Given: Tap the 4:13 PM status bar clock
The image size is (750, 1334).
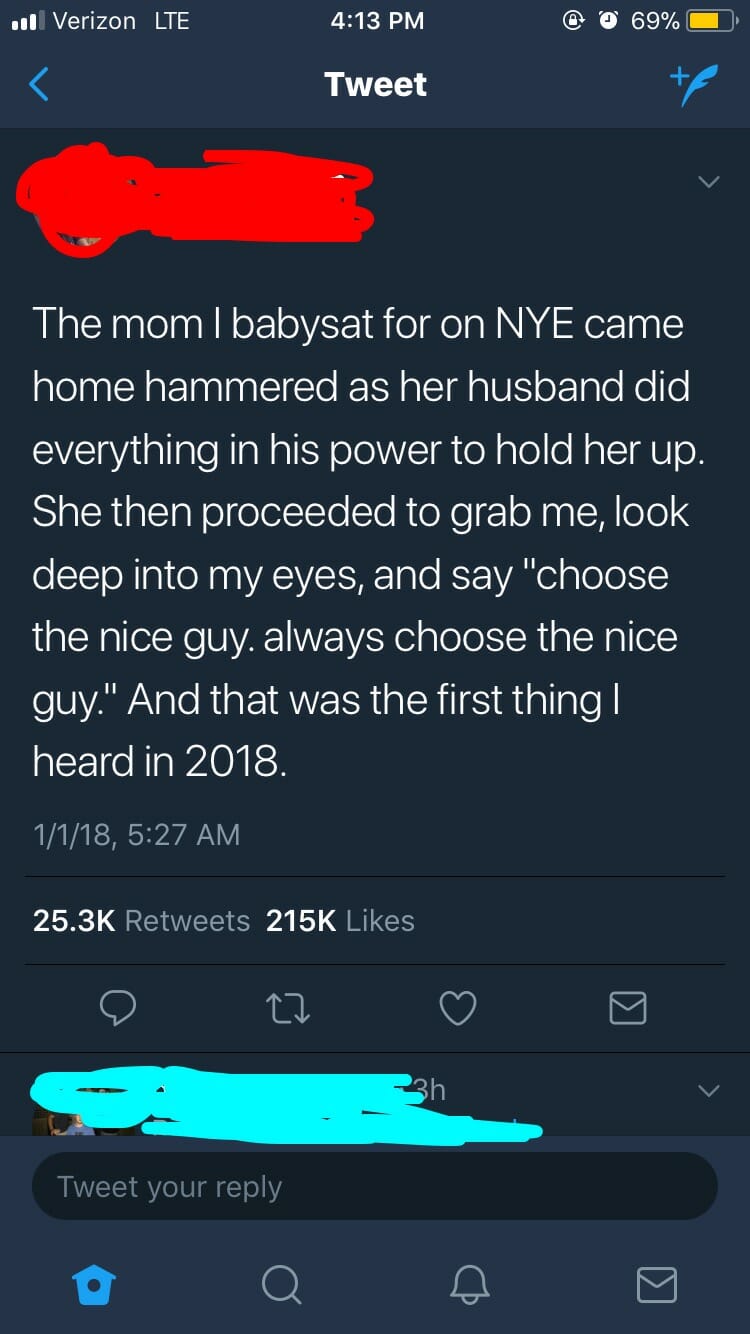Looking at the screenshot, I should pos(376,21).
